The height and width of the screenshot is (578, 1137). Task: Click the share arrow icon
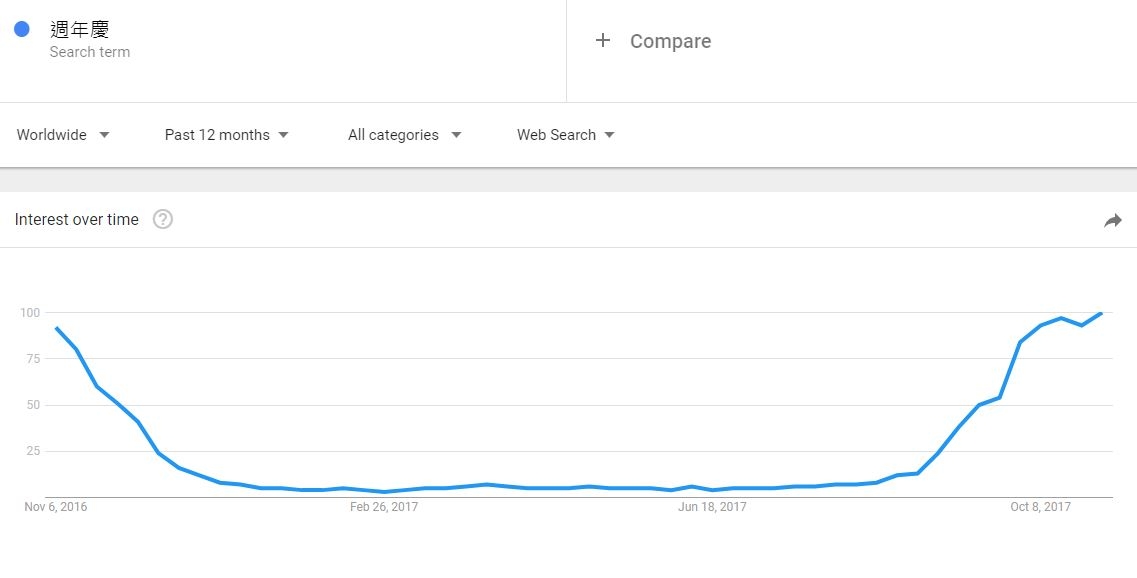click(x=1112, y=221)
